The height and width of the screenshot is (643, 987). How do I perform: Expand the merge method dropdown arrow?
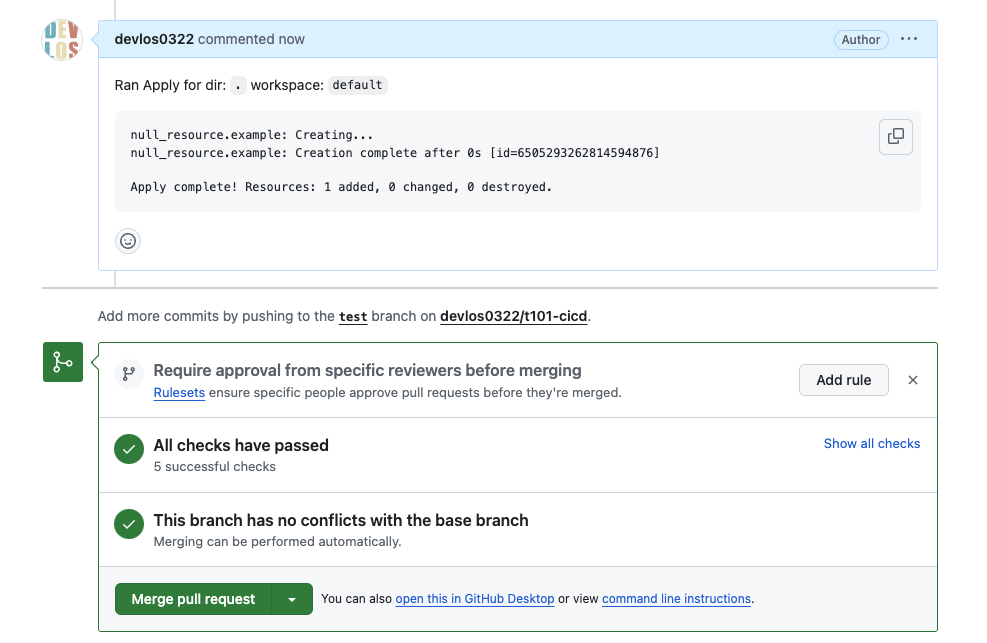(292, 599)
